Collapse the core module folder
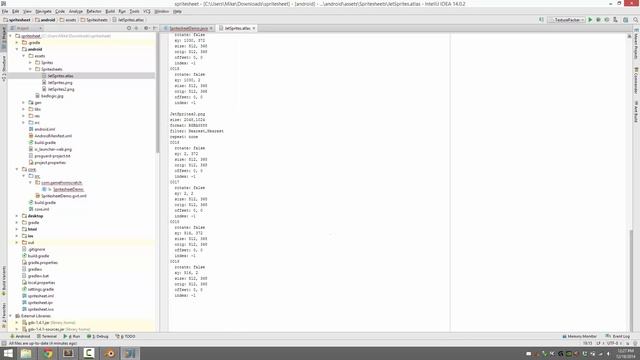Viewport: 640px width, 360px height. [x=17, y=169]
